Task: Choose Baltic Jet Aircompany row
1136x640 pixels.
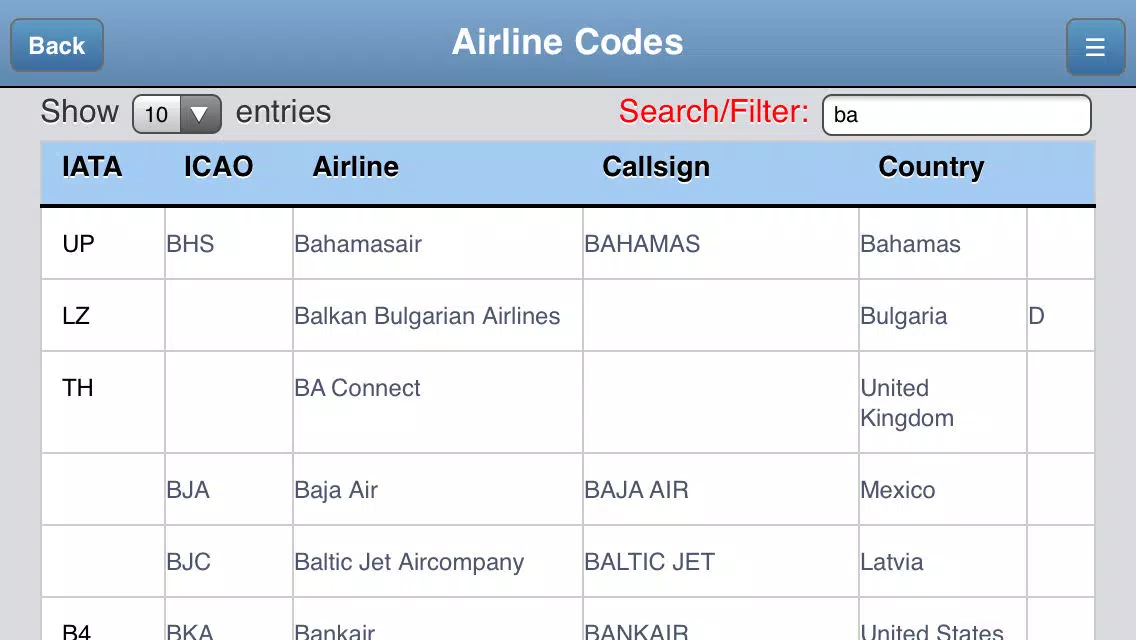Action: 567,562
